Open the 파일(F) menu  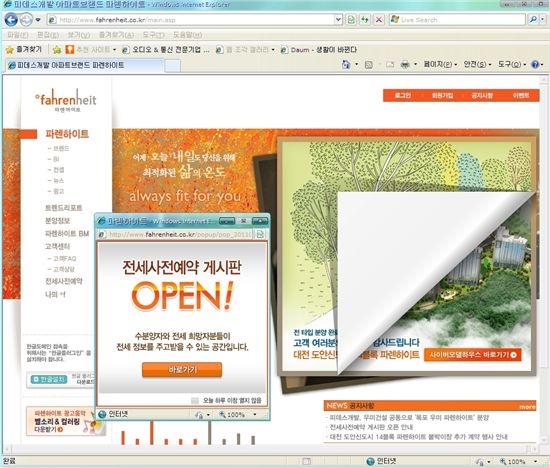click(x=18, y=35)
